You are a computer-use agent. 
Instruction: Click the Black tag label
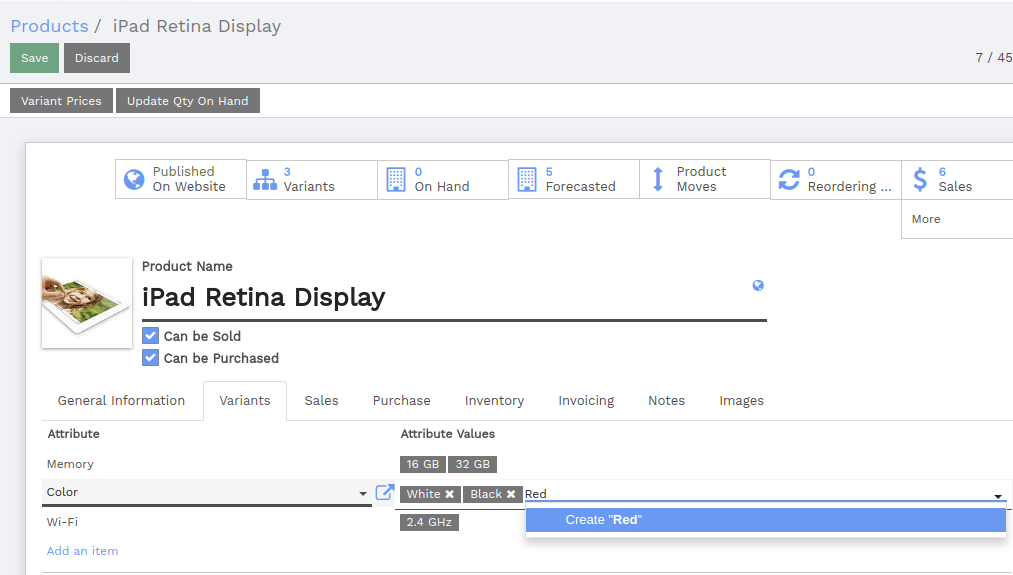point(486,494)
